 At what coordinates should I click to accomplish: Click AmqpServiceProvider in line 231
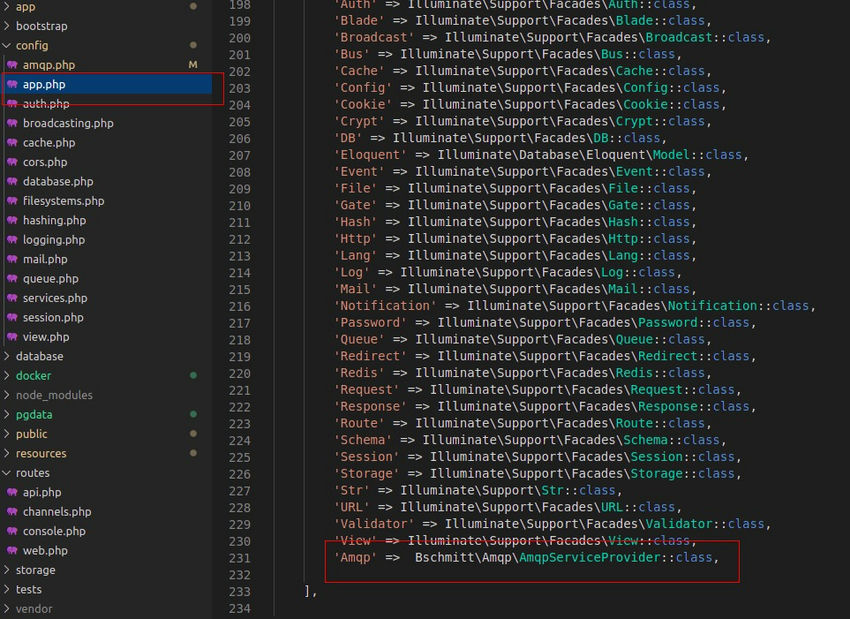tap(590, 557)
